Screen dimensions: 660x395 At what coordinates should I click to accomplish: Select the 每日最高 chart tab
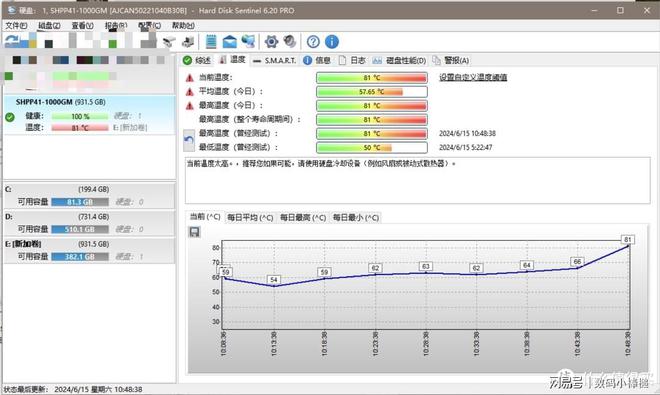pyautogui.click(x=303, y=218)
